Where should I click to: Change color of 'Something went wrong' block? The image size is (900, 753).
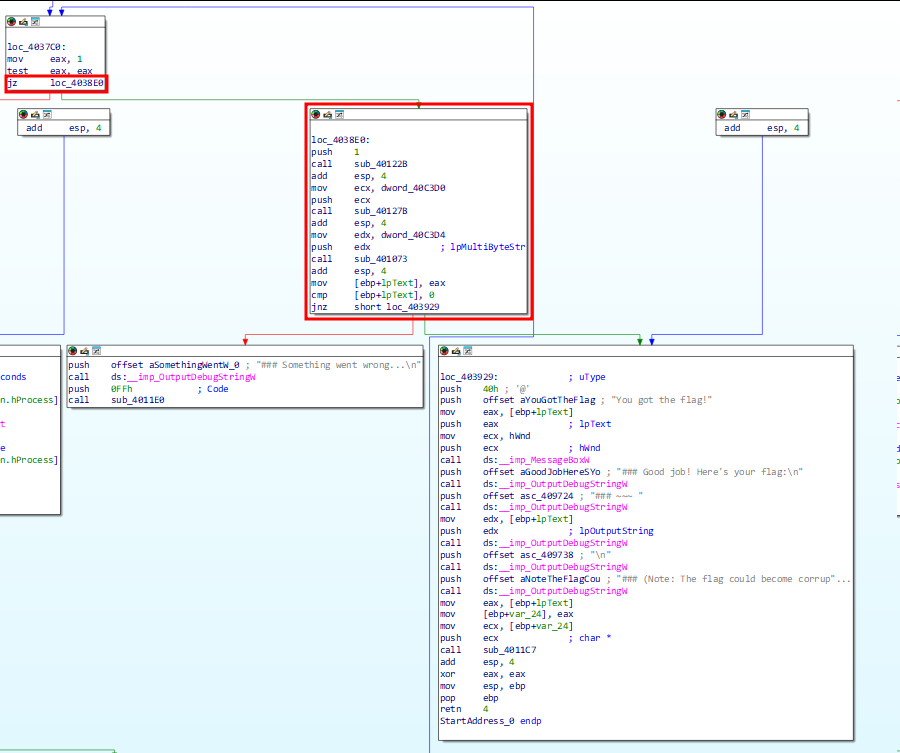[72, 351]
